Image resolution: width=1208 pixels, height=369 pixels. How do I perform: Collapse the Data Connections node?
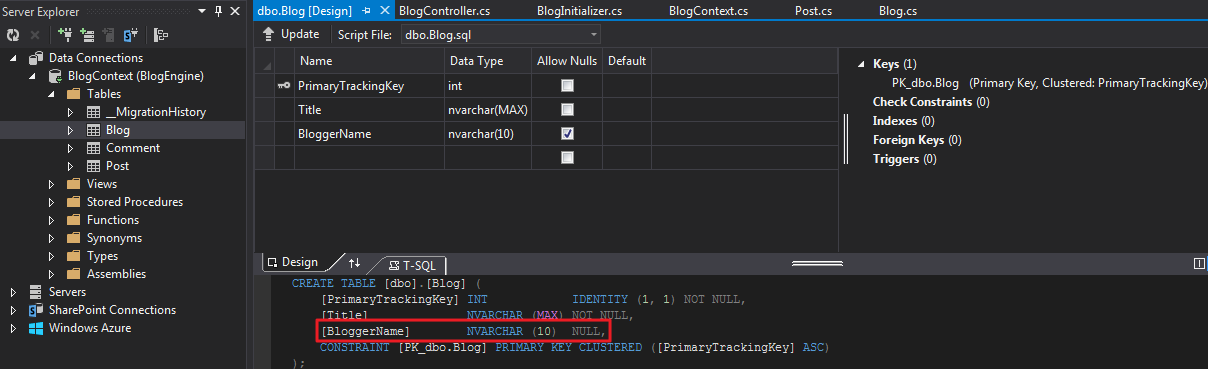[14, 58]
